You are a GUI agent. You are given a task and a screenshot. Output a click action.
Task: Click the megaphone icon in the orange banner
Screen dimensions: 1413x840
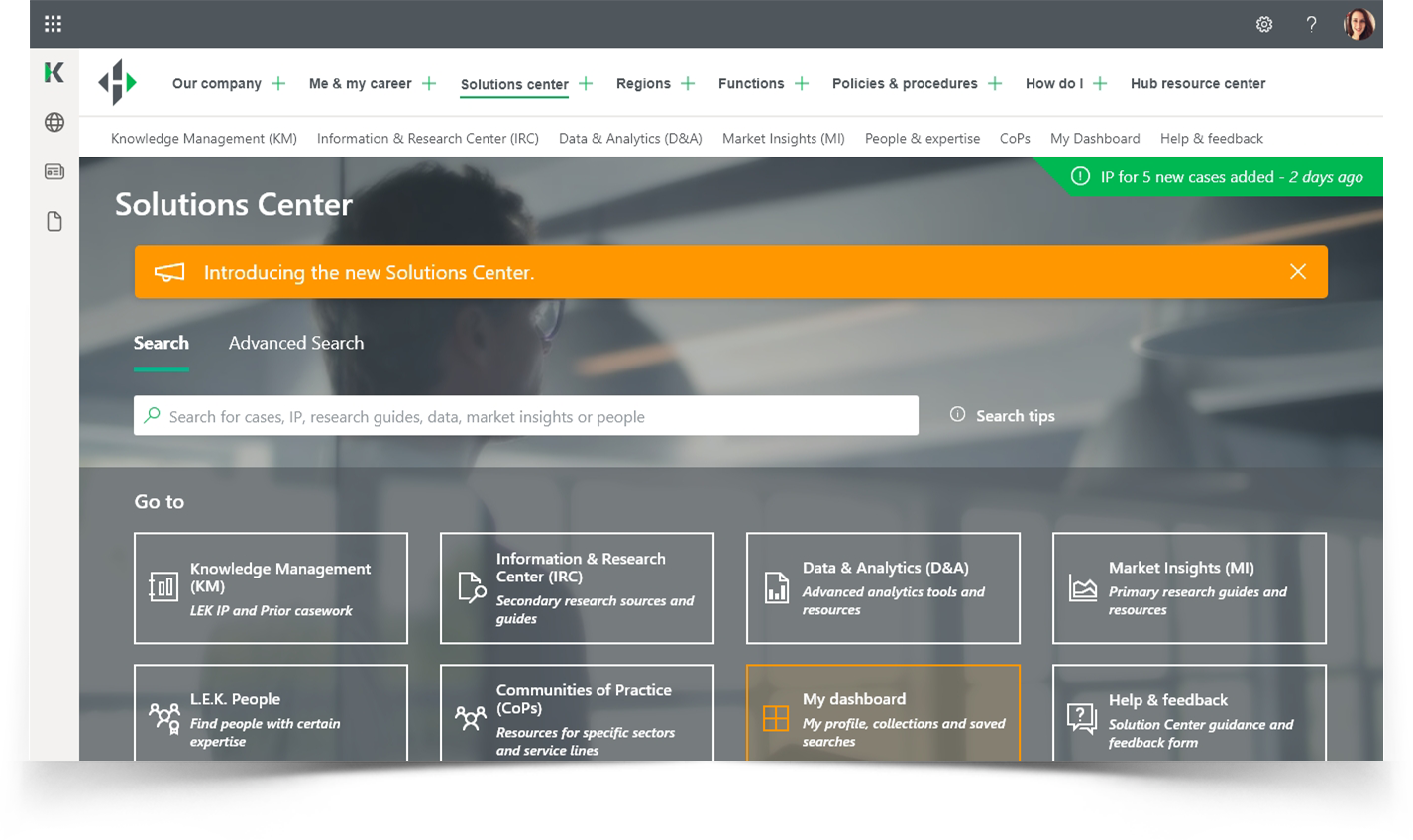pos(169,270)
